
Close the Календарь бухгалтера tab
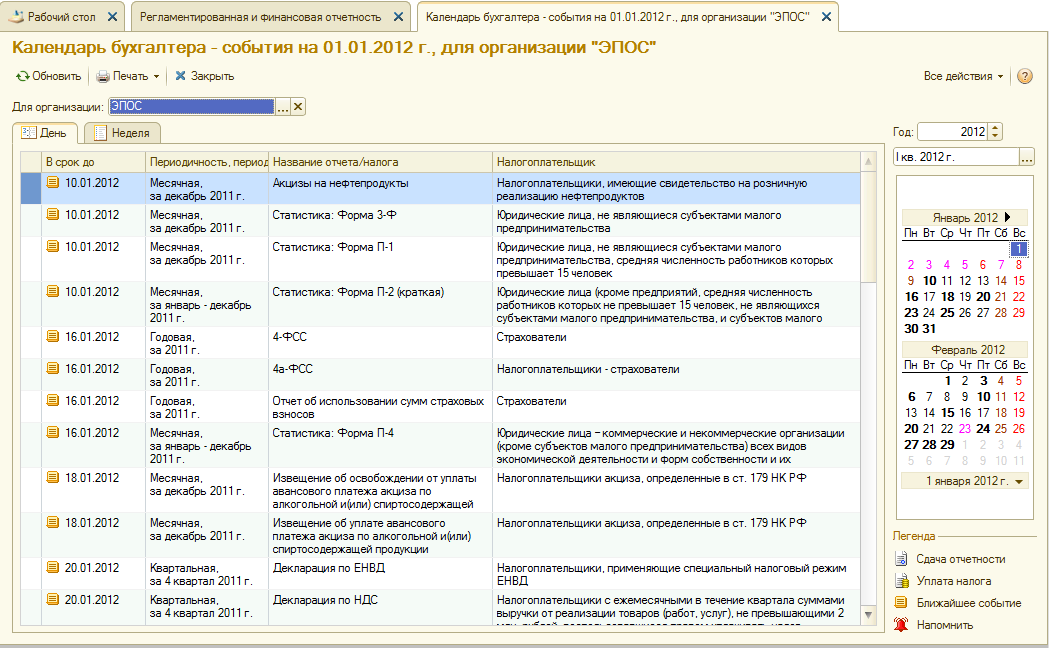826,17
